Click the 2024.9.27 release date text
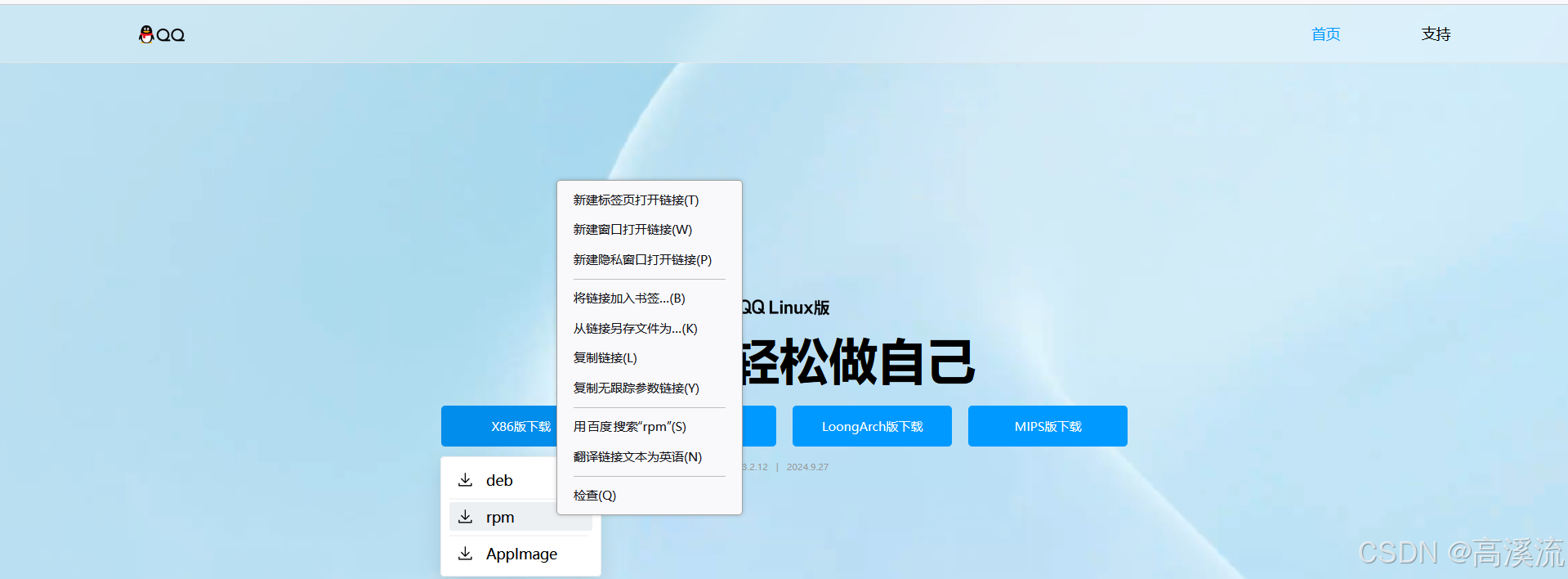 pyautogui.click(x=807, y=467)
